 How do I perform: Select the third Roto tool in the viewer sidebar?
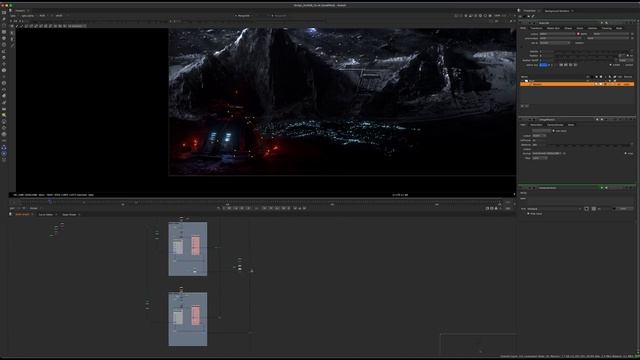click(12, 45)
